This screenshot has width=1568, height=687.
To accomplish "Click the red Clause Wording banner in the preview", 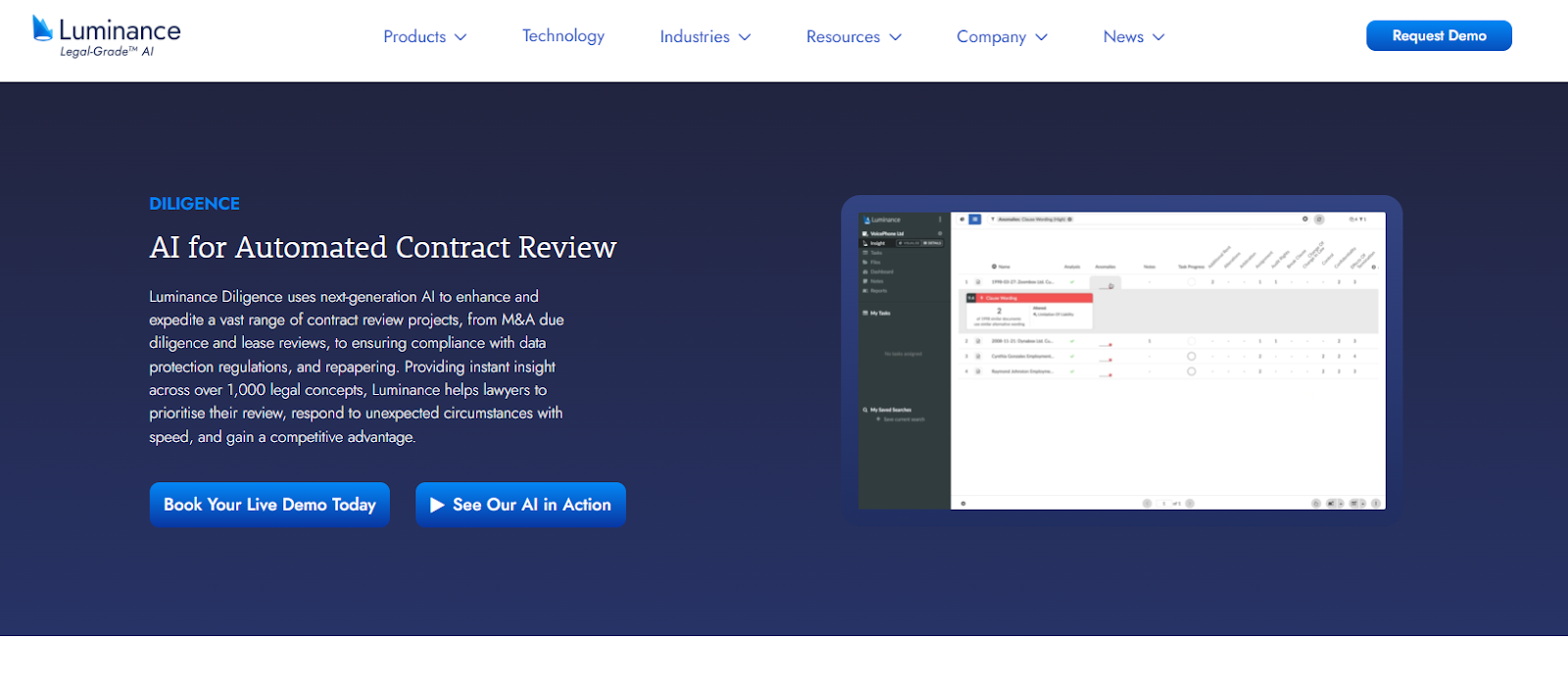I will (1029, 297).
